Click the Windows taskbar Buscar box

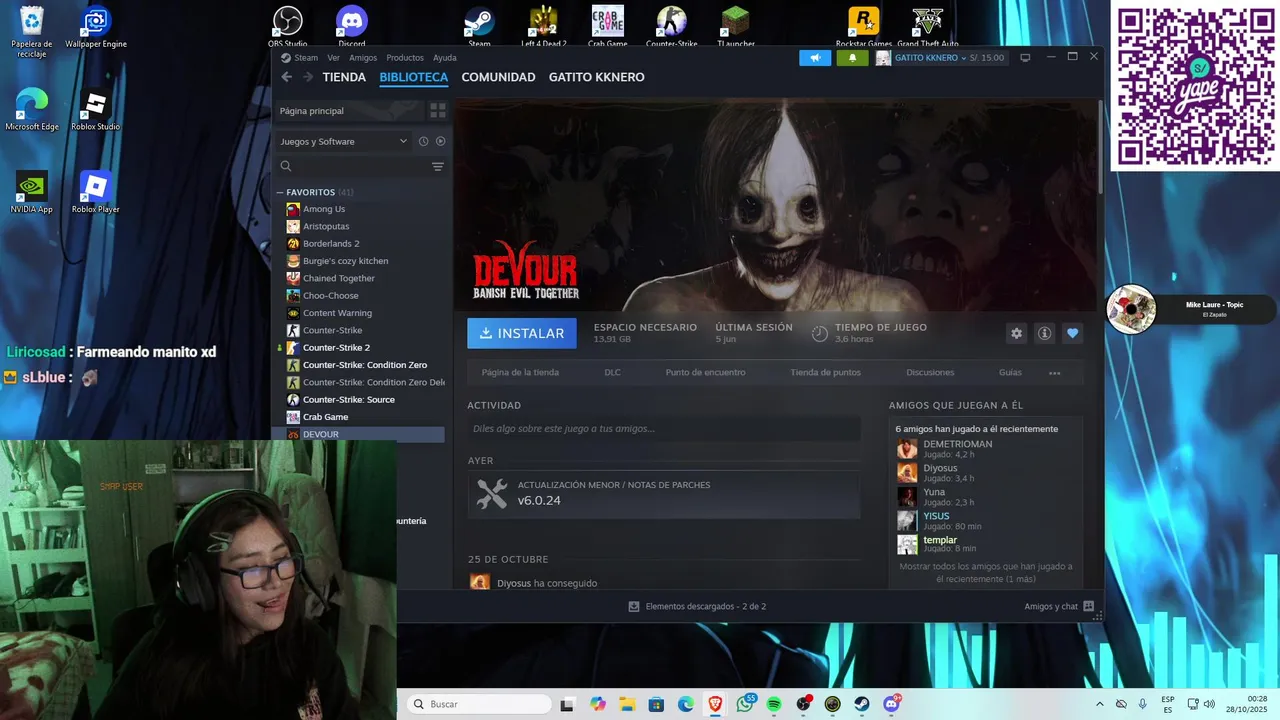click(x=478, y=704)
